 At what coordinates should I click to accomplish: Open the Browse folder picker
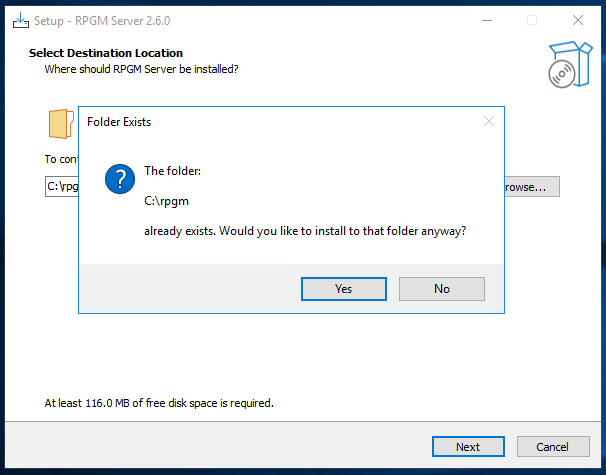coord(528,186)
